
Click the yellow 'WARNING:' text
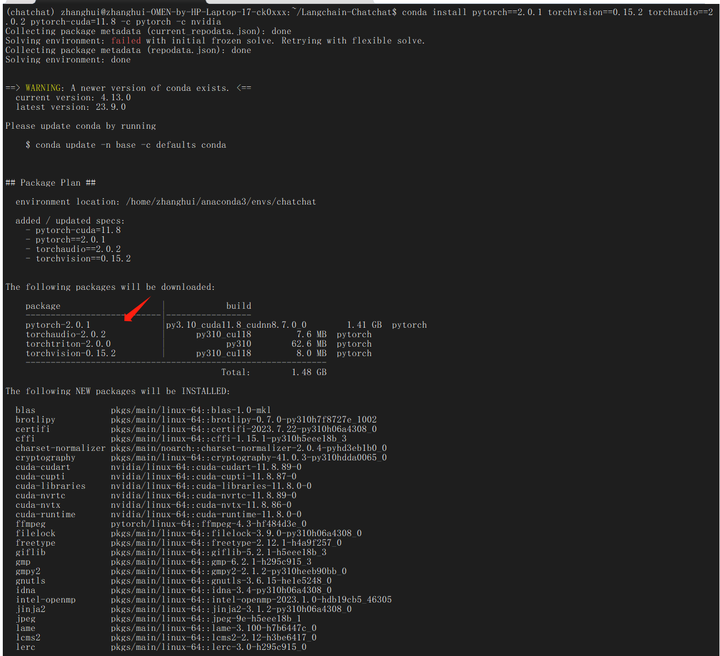[45, 88]
